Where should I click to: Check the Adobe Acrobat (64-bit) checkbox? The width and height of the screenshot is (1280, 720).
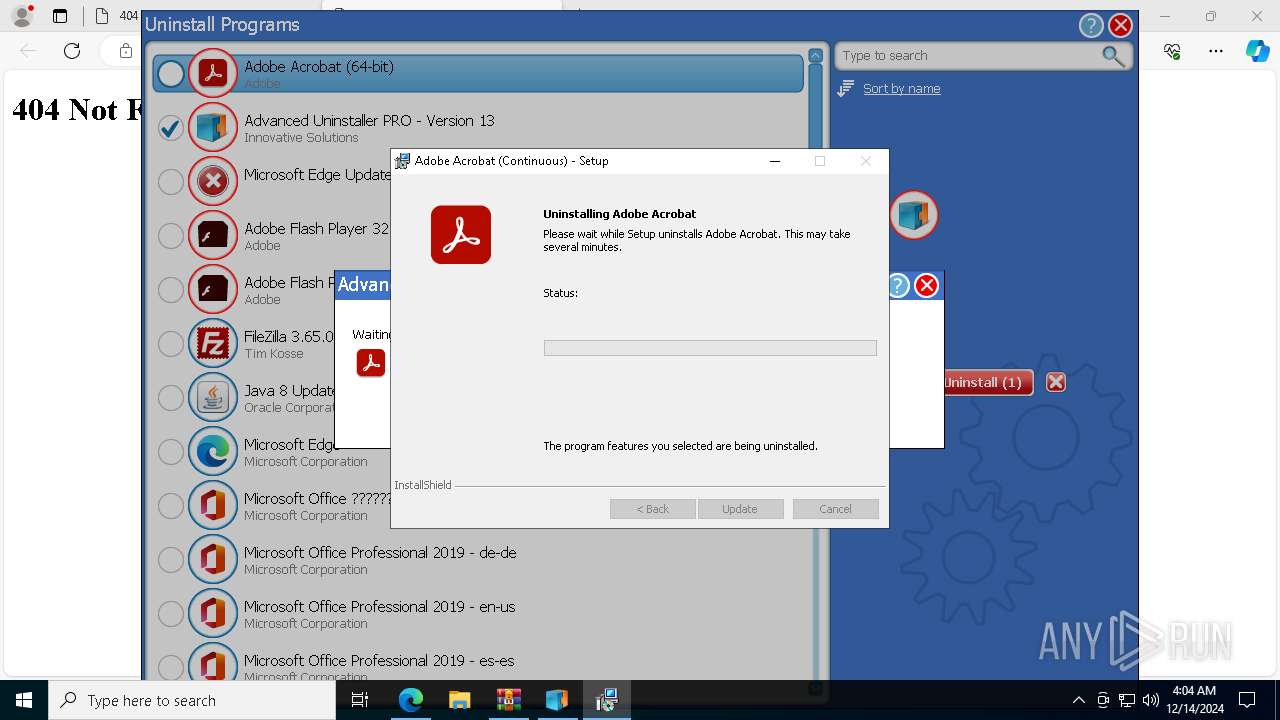click(171, 73)
